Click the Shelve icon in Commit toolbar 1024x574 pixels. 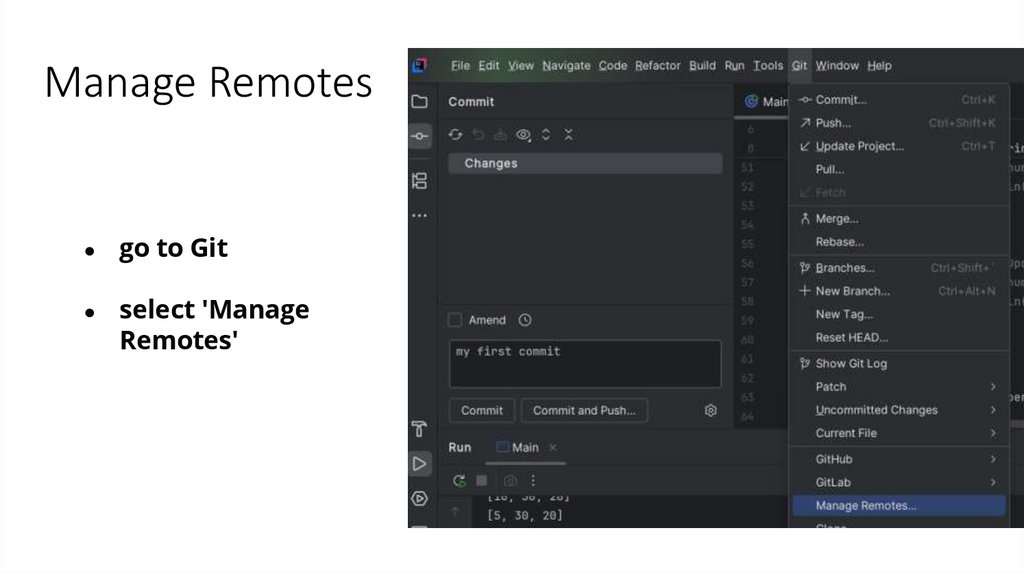(x=500, y=135)
